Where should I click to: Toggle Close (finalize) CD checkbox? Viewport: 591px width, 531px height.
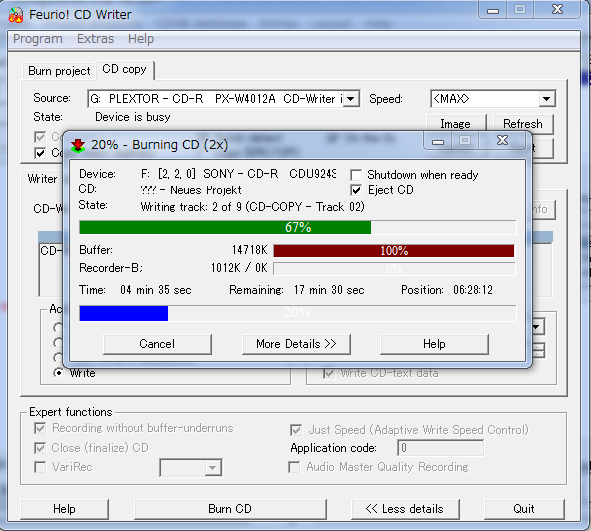(40, 448)
